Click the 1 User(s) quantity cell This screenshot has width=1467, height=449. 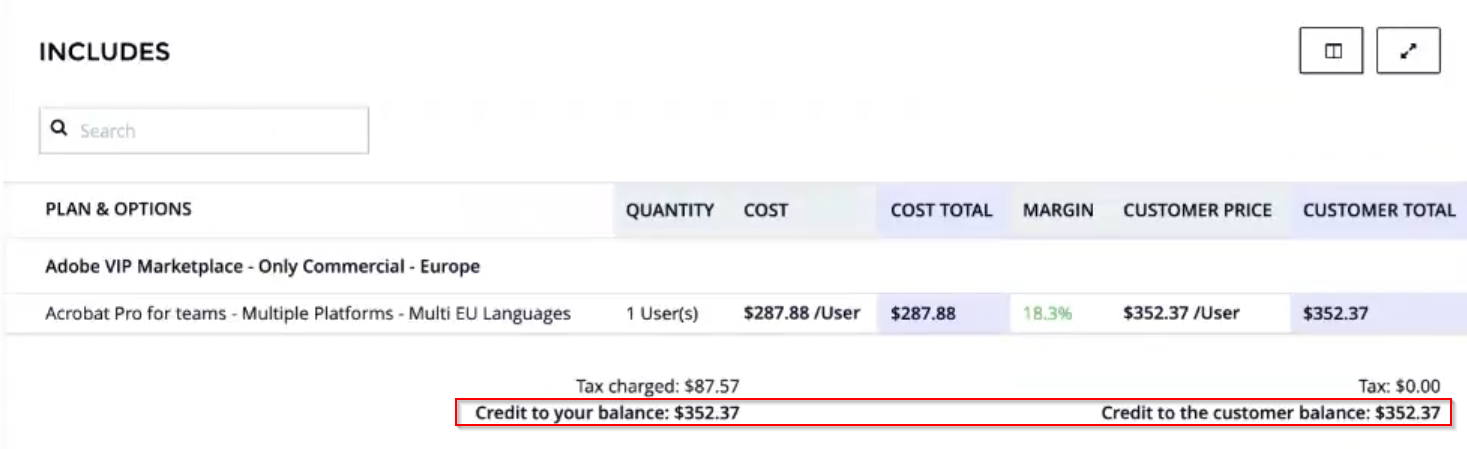661,313
